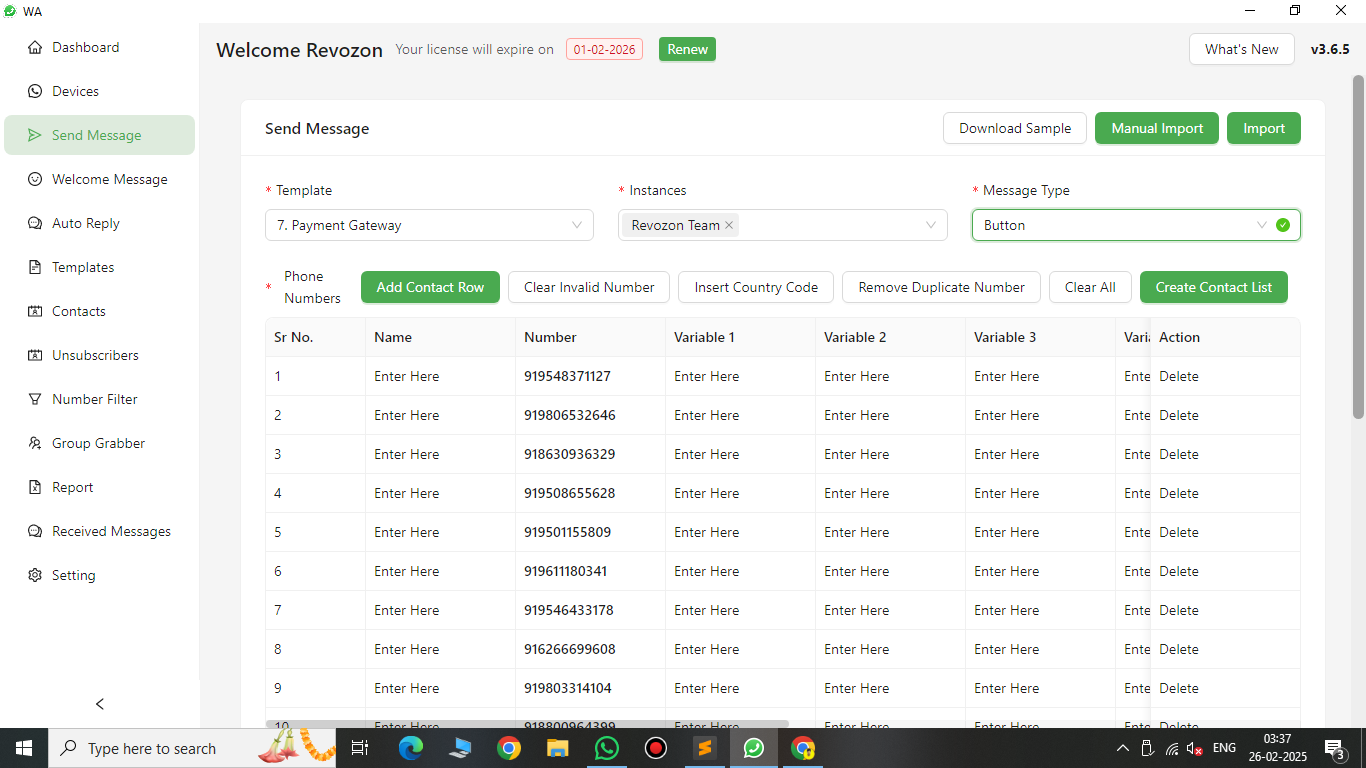Viewport: 1366px width, 768px height.
Task: Remove the Revozon Team tag via its x
Action: pos(729,225)
